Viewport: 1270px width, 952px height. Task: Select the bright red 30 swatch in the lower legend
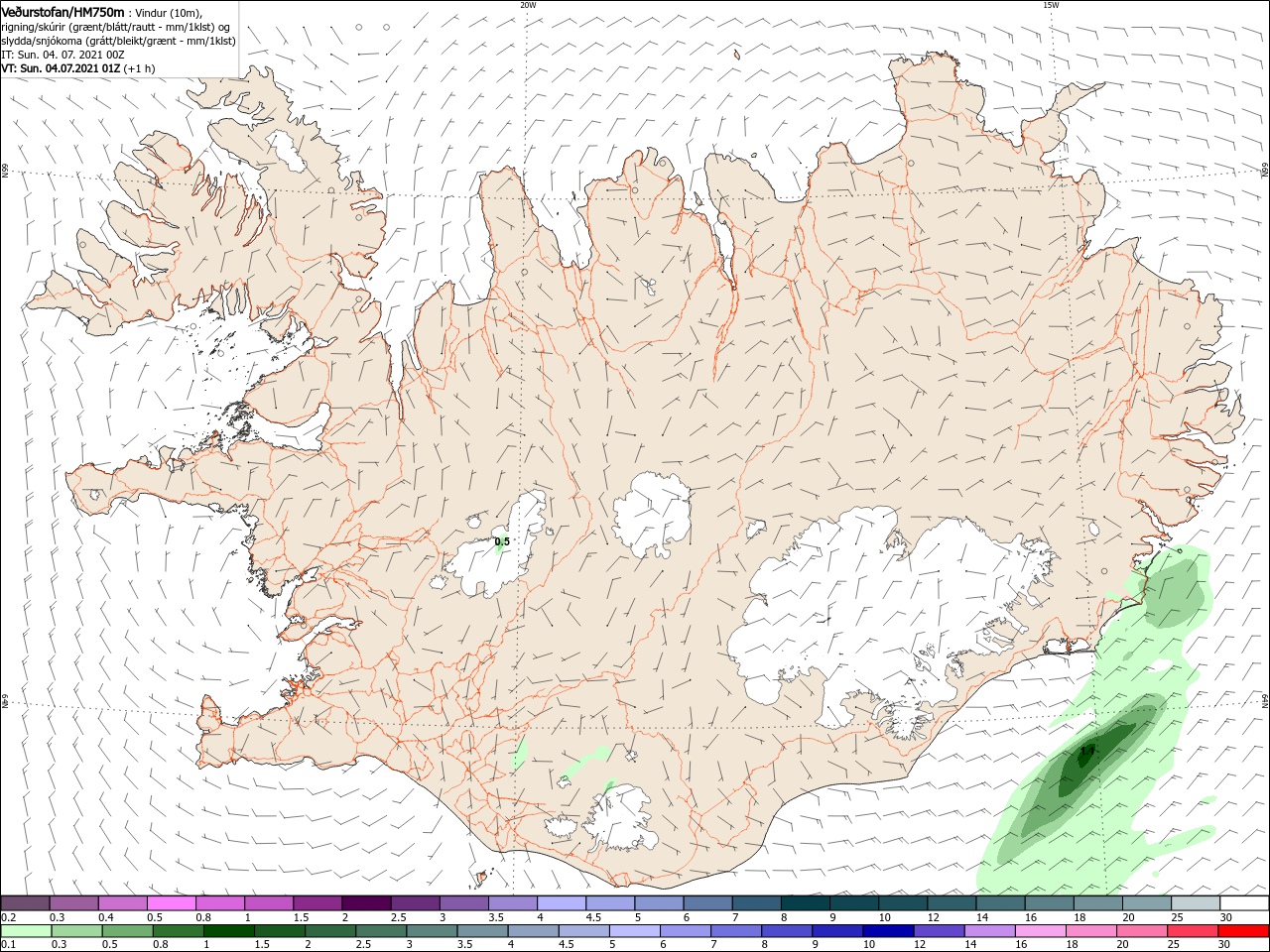pyautogui.click(x=1244, y=932)
